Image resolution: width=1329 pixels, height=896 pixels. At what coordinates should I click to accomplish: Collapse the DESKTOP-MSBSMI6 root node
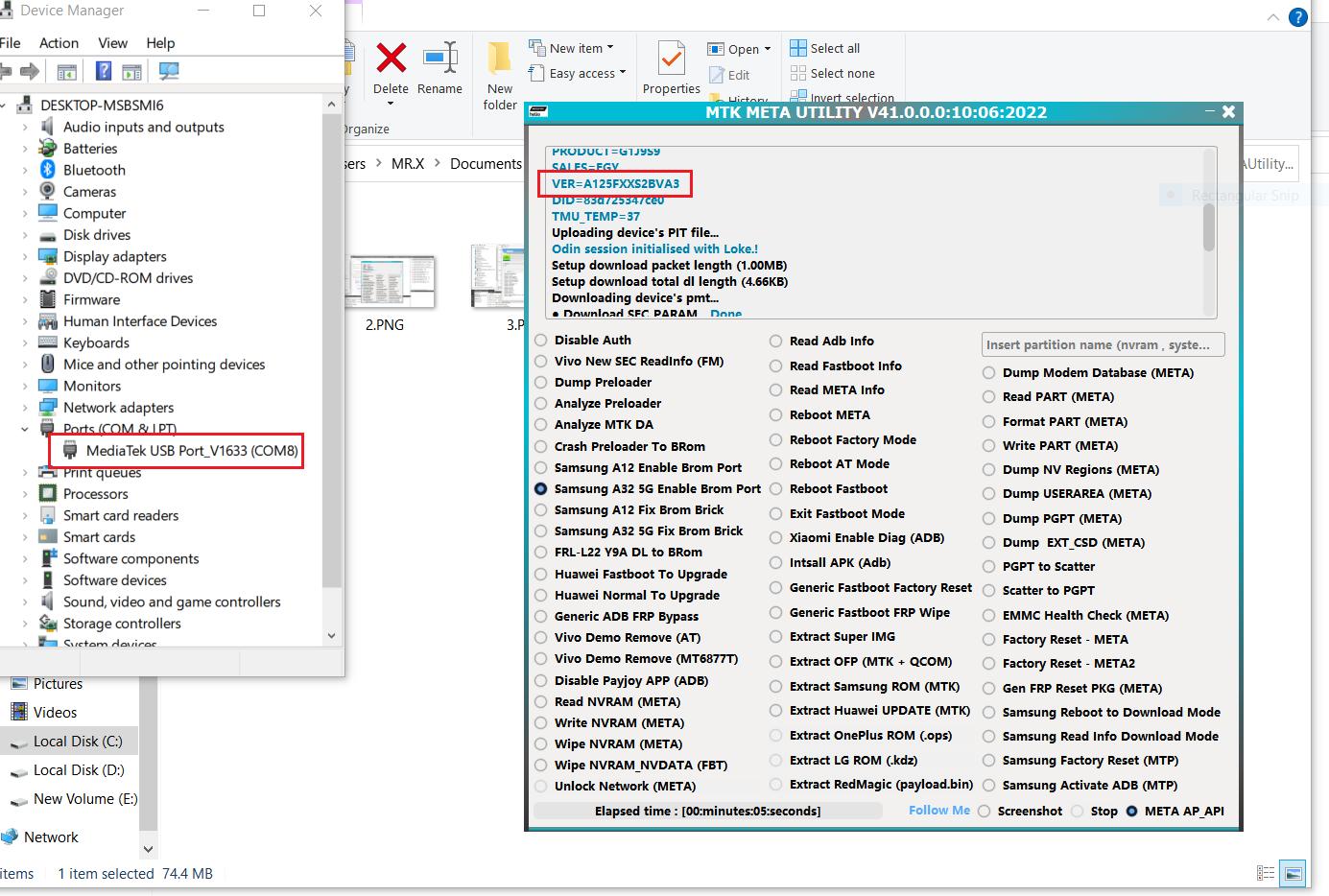click(x=4, y=105)
